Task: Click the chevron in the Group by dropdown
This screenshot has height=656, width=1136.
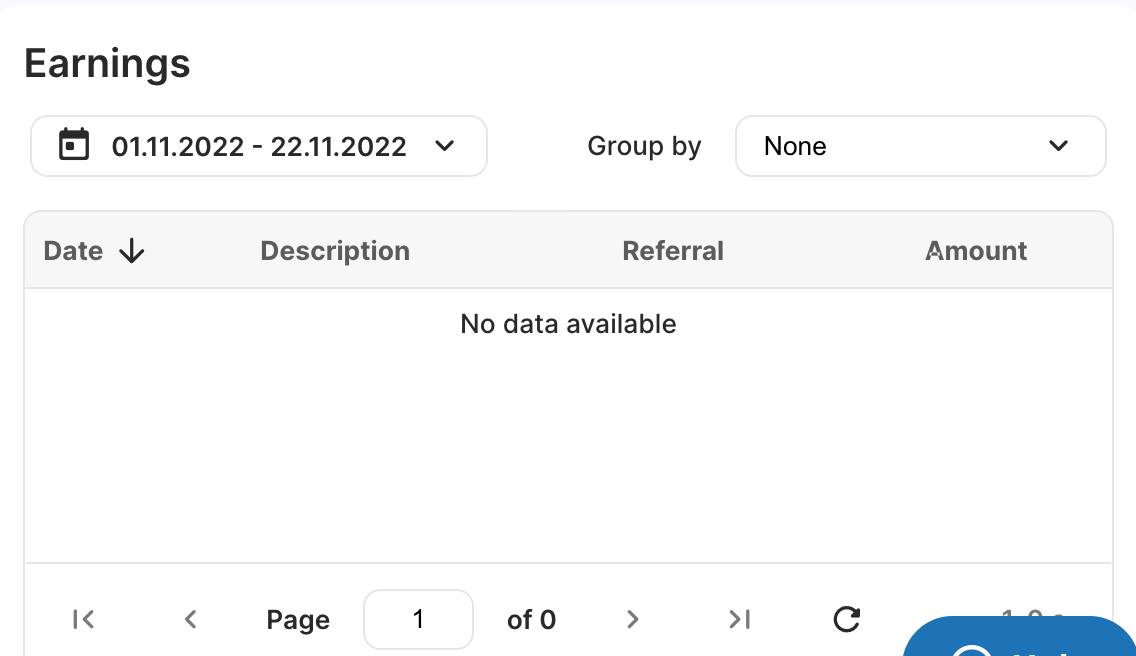Action: (x=1058, y=146)
